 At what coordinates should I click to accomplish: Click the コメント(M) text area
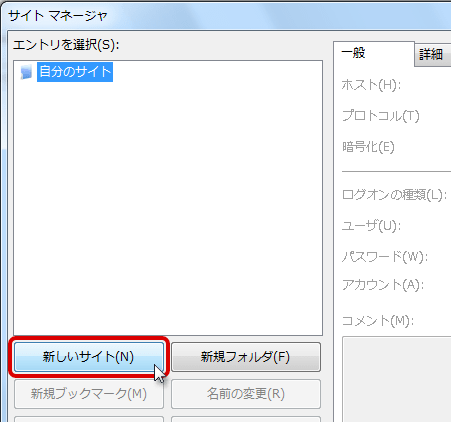[x=397, y=379]
